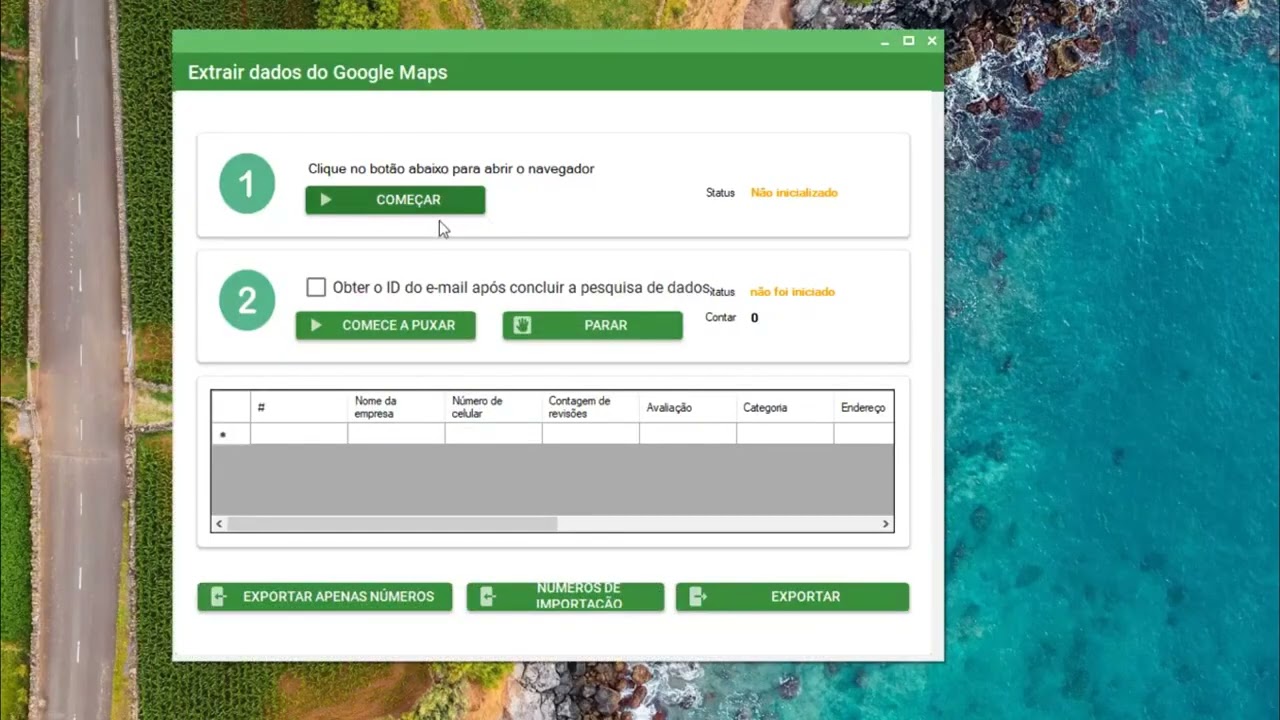The height and width of the screenshot is (720, 1280).
Task: Maximize the Extrair dados window
Action: point(908,41)
